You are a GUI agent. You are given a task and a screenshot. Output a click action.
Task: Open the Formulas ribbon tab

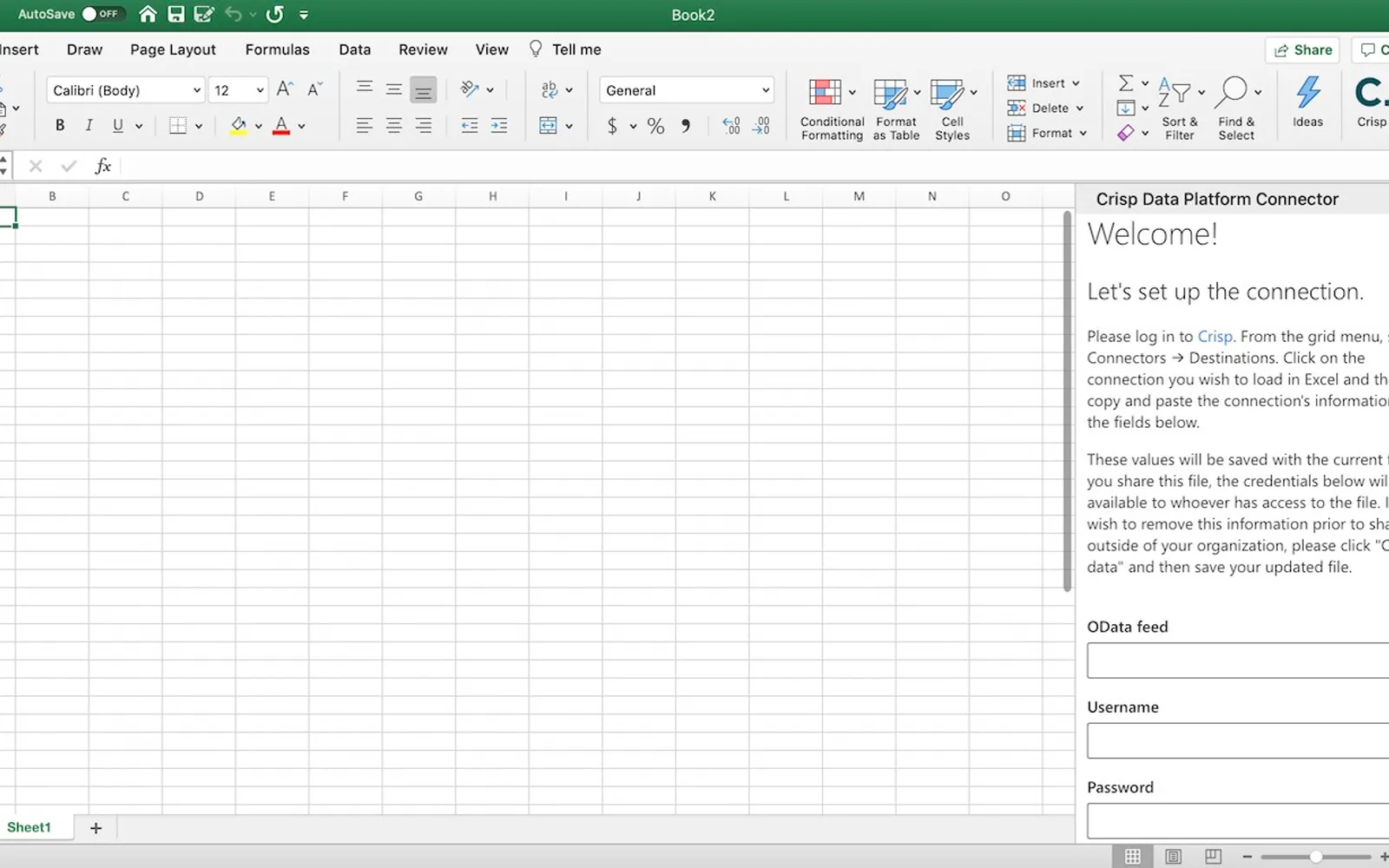coord(277,49)
